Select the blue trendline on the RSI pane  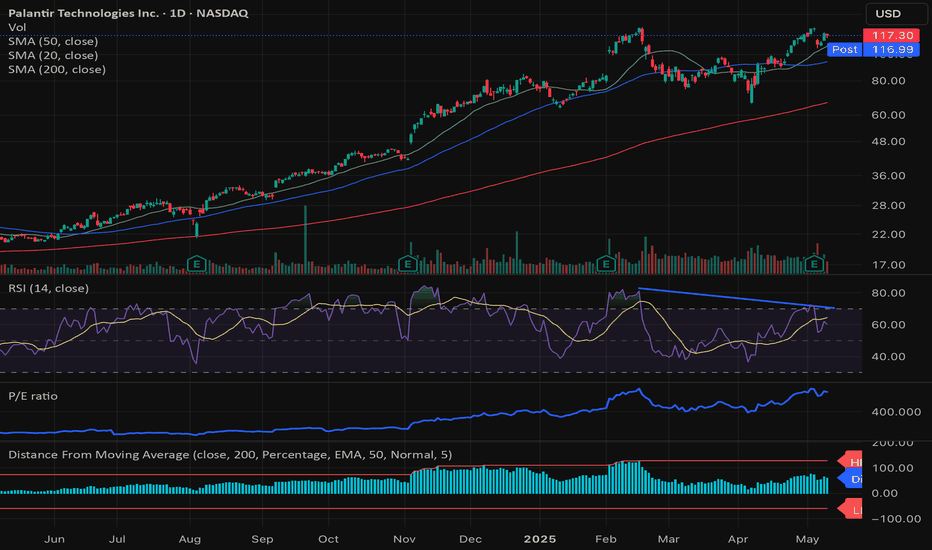[737, 298]
